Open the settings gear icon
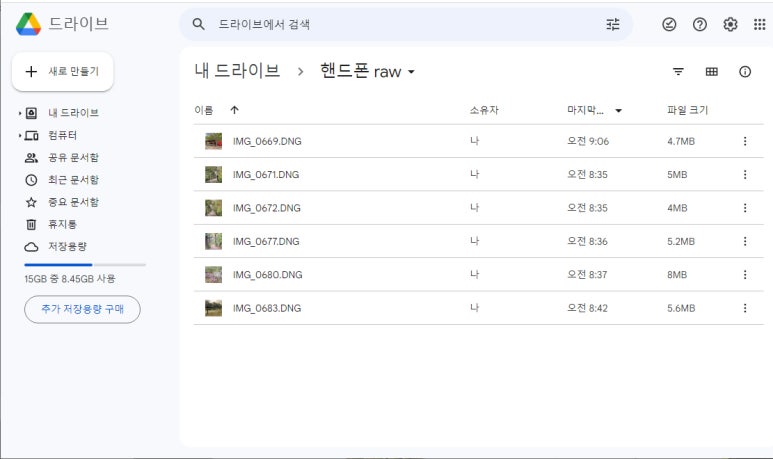773x459 pixels. (730, 24)
